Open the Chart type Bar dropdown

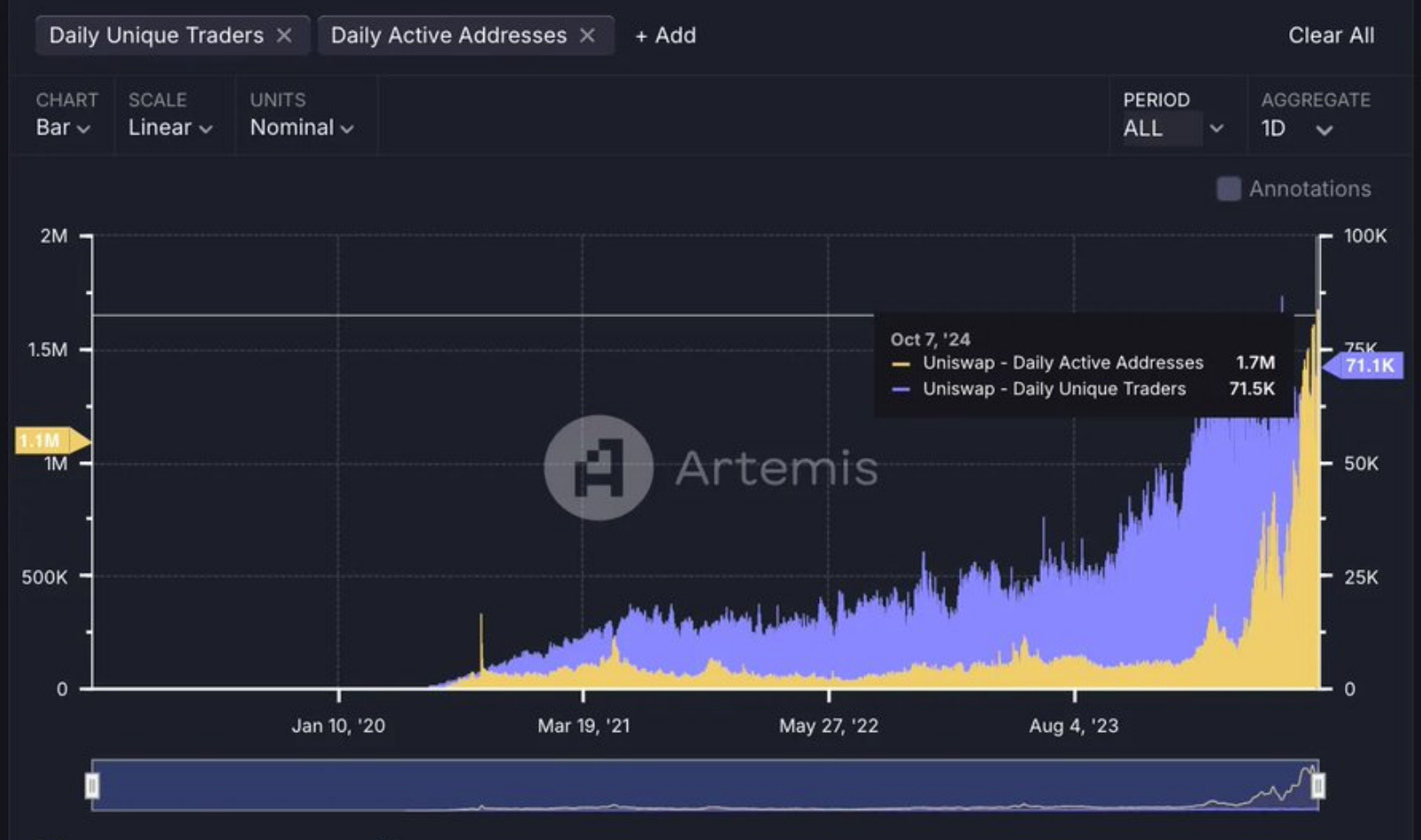[x=63, y=127]
